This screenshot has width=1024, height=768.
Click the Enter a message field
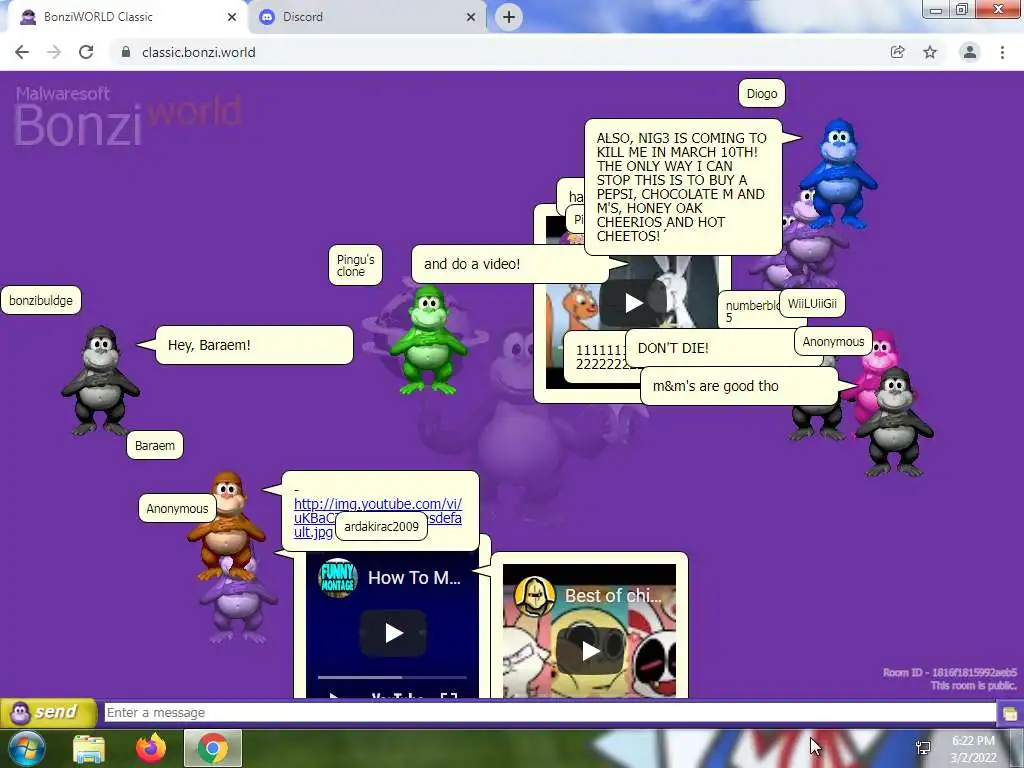pos(550,712)
